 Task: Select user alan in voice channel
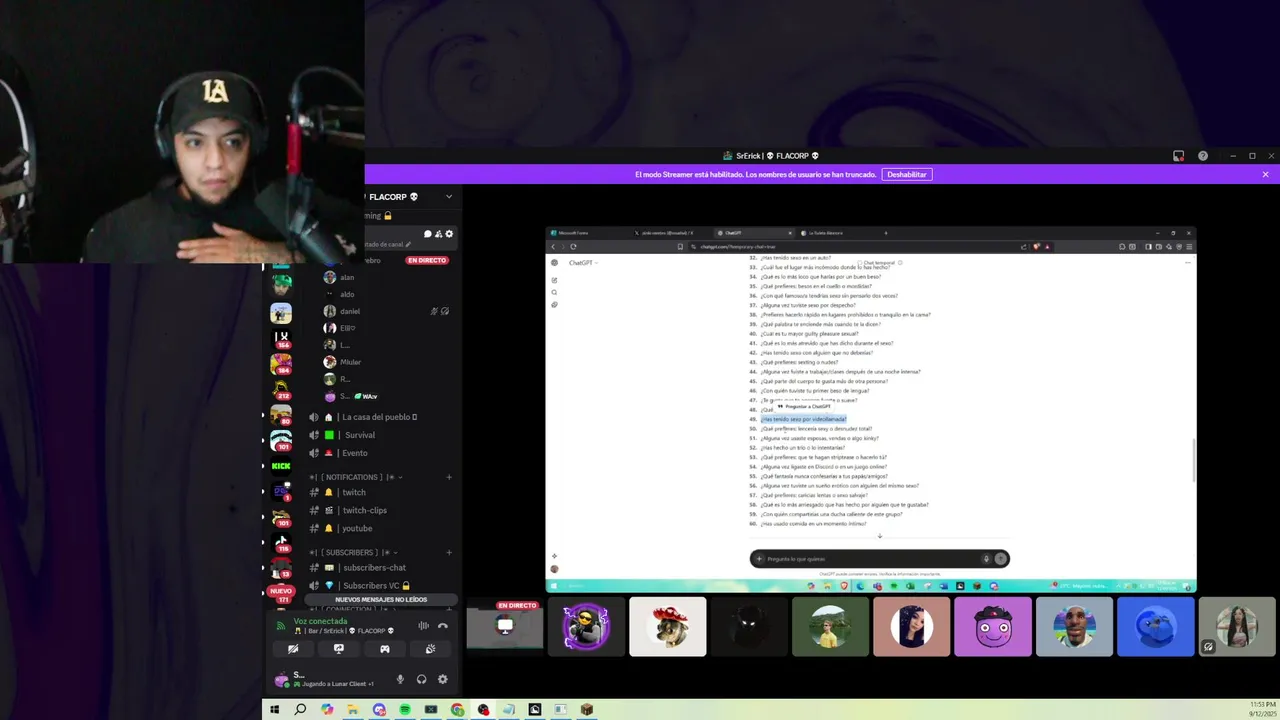(347, 277)
